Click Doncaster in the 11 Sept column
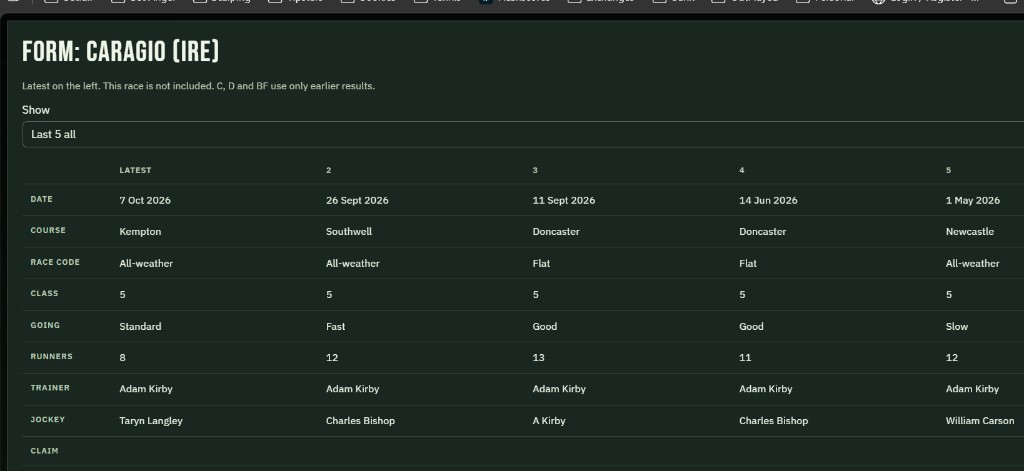1024x471 pixels. pyautogui.click(x=556, y=232)
